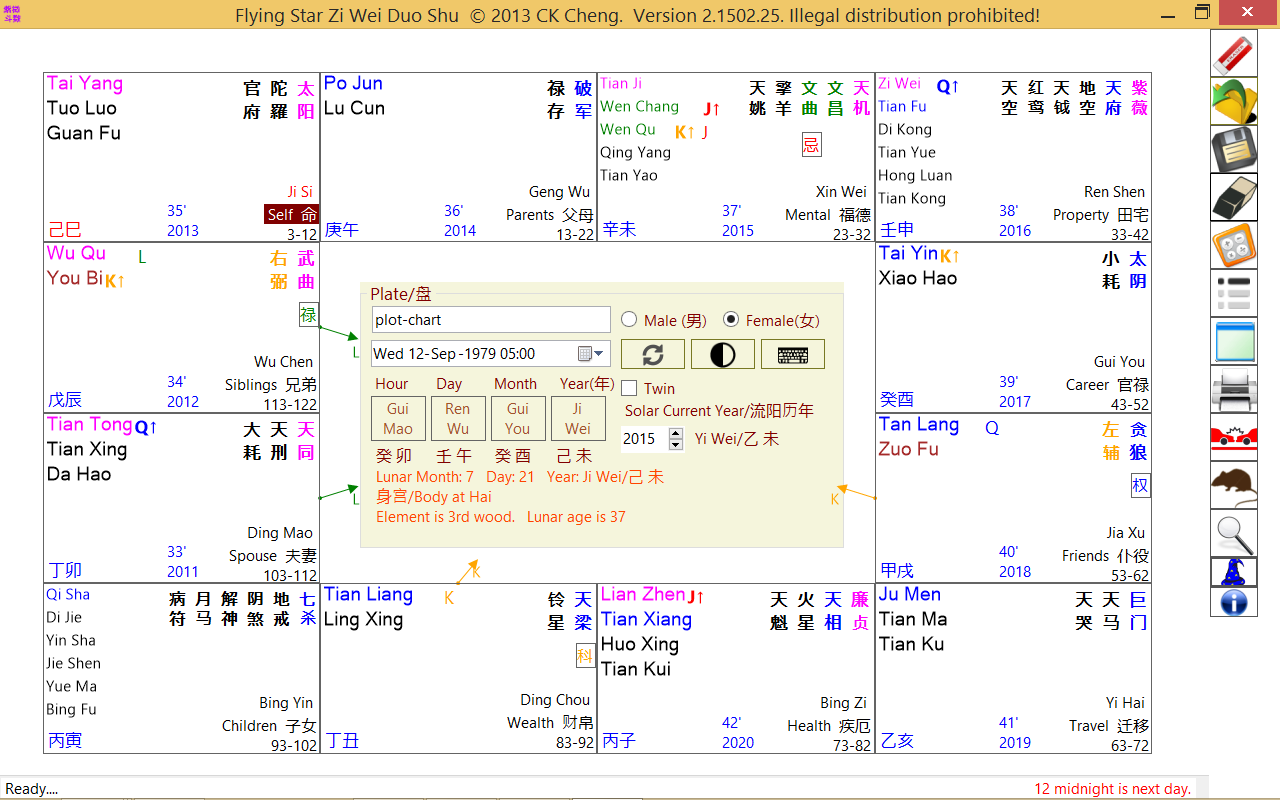Select the Male (男) radio button
1280x800 pixels.
(629, 320)
